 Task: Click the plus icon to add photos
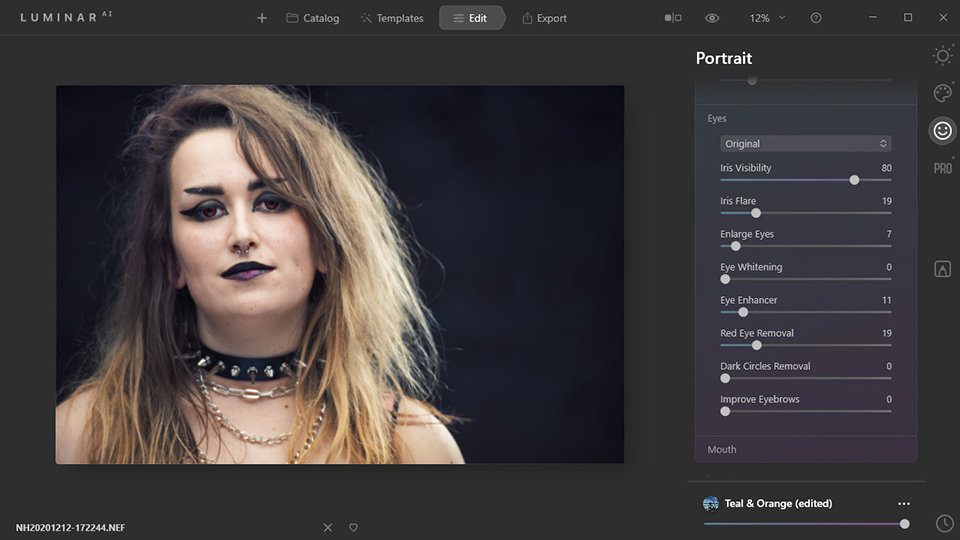click(261, 18)
